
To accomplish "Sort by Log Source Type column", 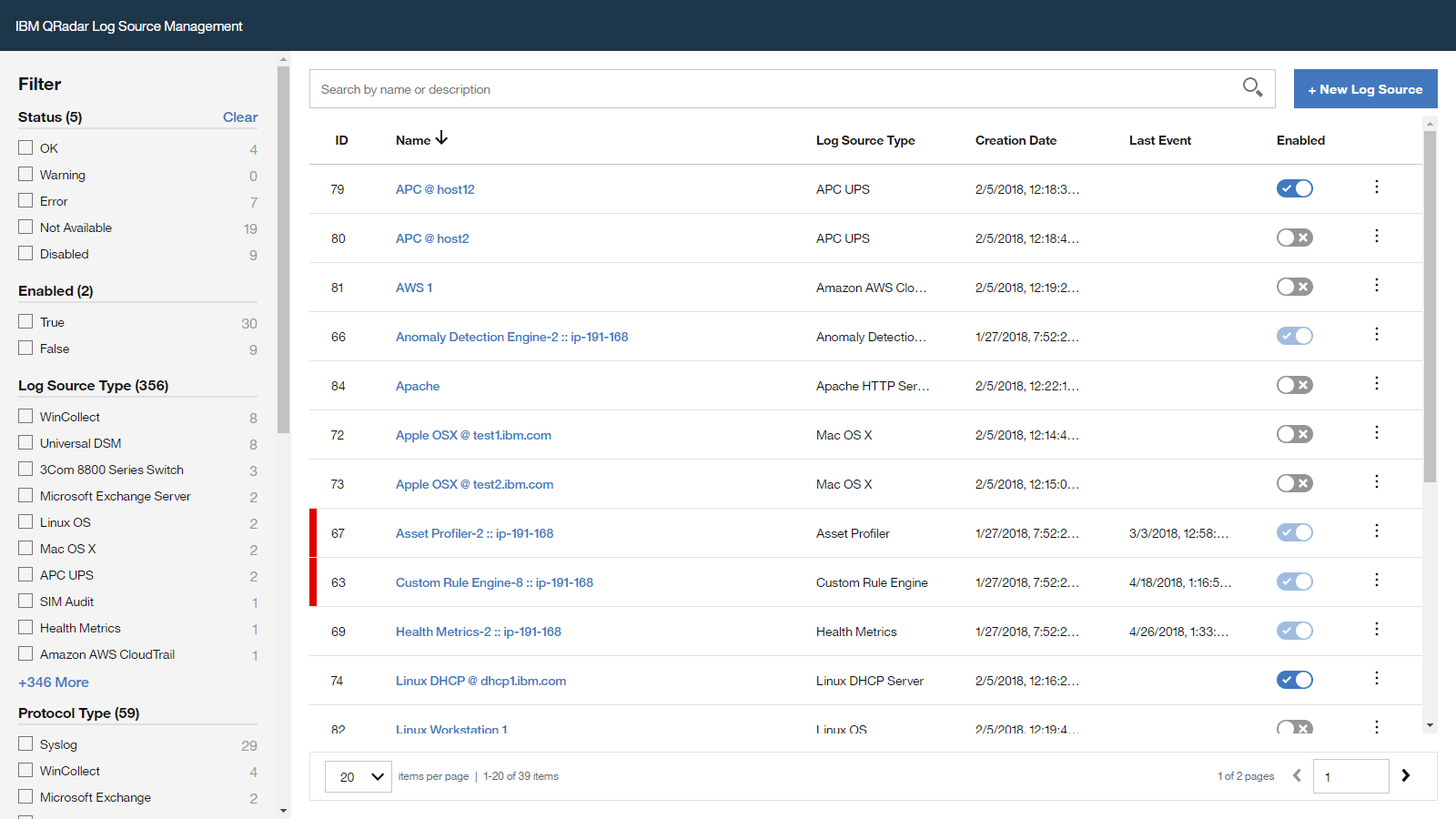I will coord(865,140).
